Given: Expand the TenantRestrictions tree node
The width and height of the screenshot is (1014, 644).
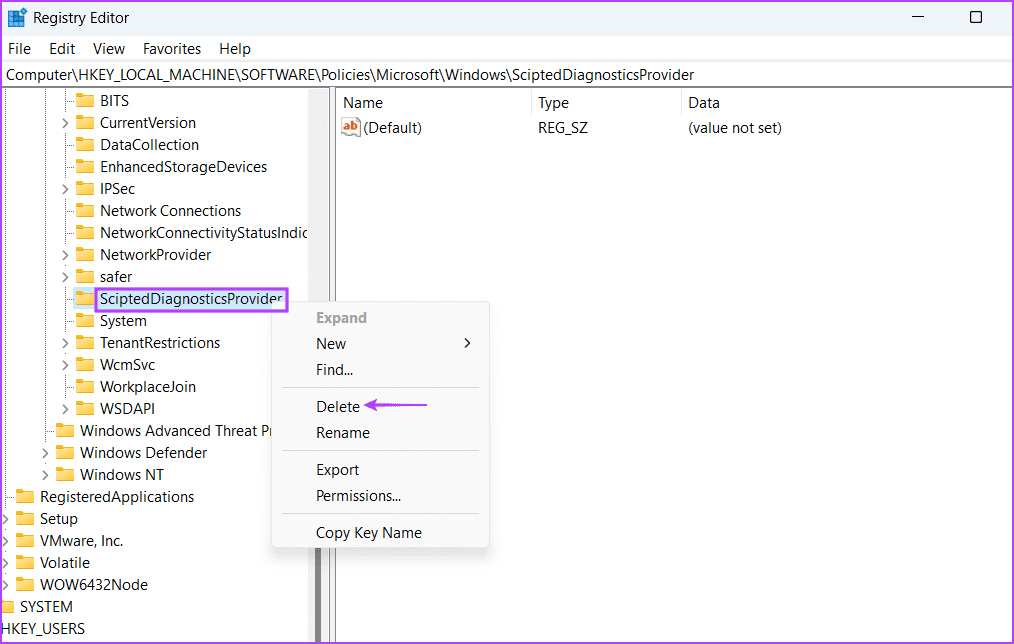Looking at the screenshot, I should tap(65, 343).
